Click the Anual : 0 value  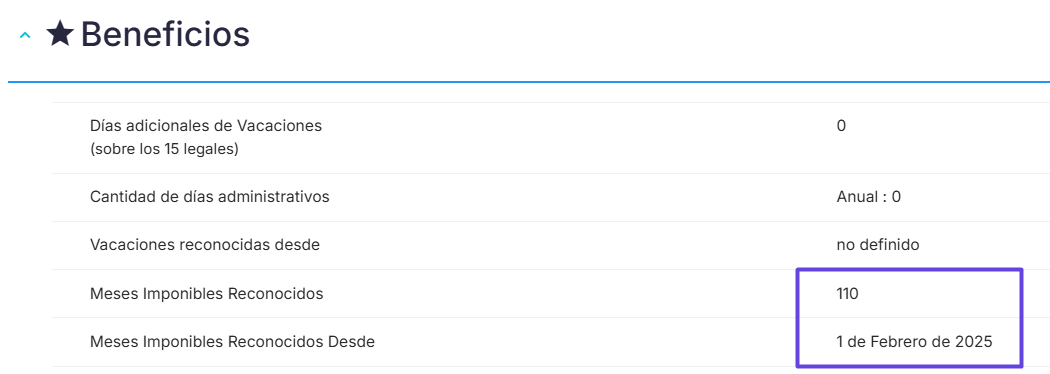point(869,197)
